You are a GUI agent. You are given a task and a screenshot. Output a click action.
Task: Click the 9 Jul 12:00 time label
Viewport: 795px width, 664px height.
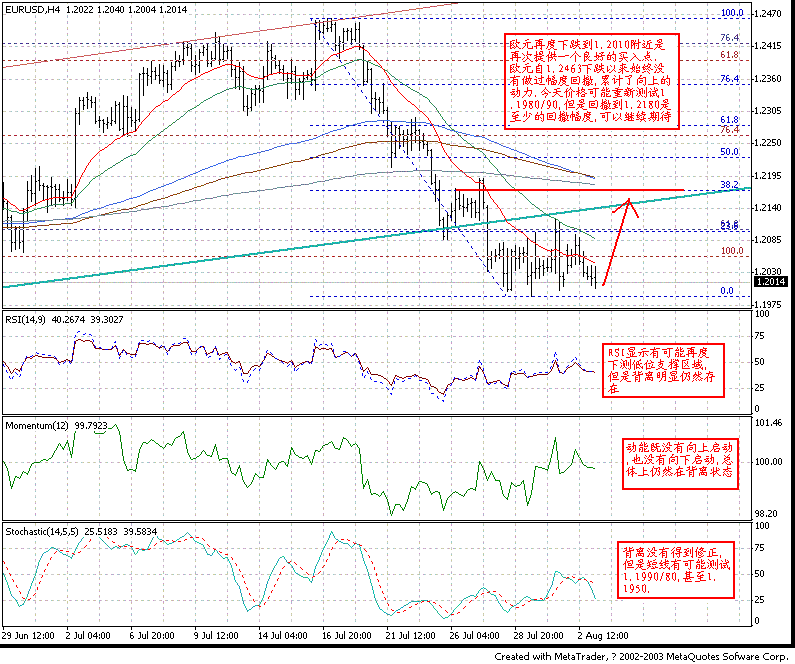coord(215,635)
